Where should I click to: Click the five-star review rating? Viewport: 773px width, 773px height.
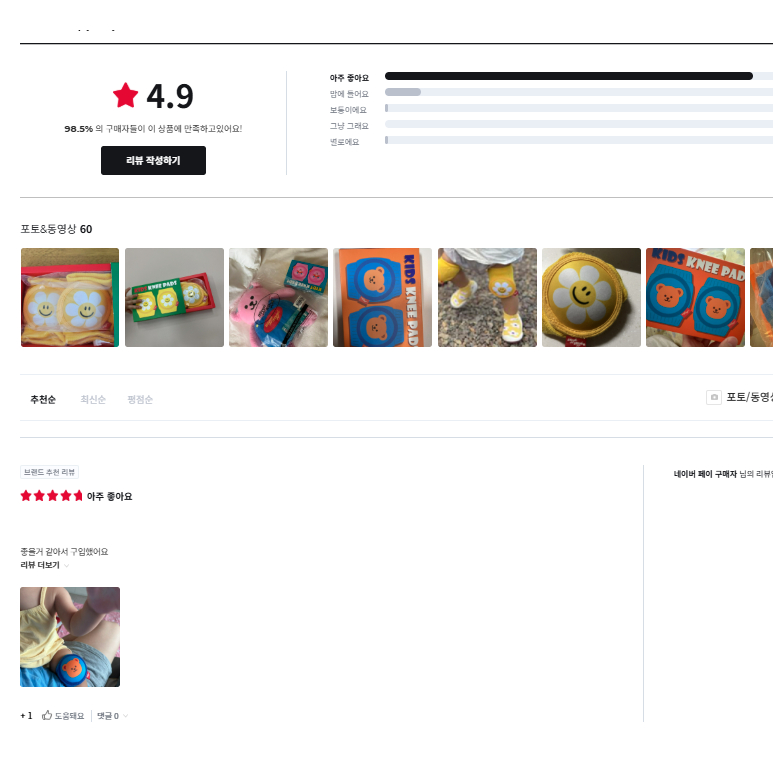click(51, 496)
